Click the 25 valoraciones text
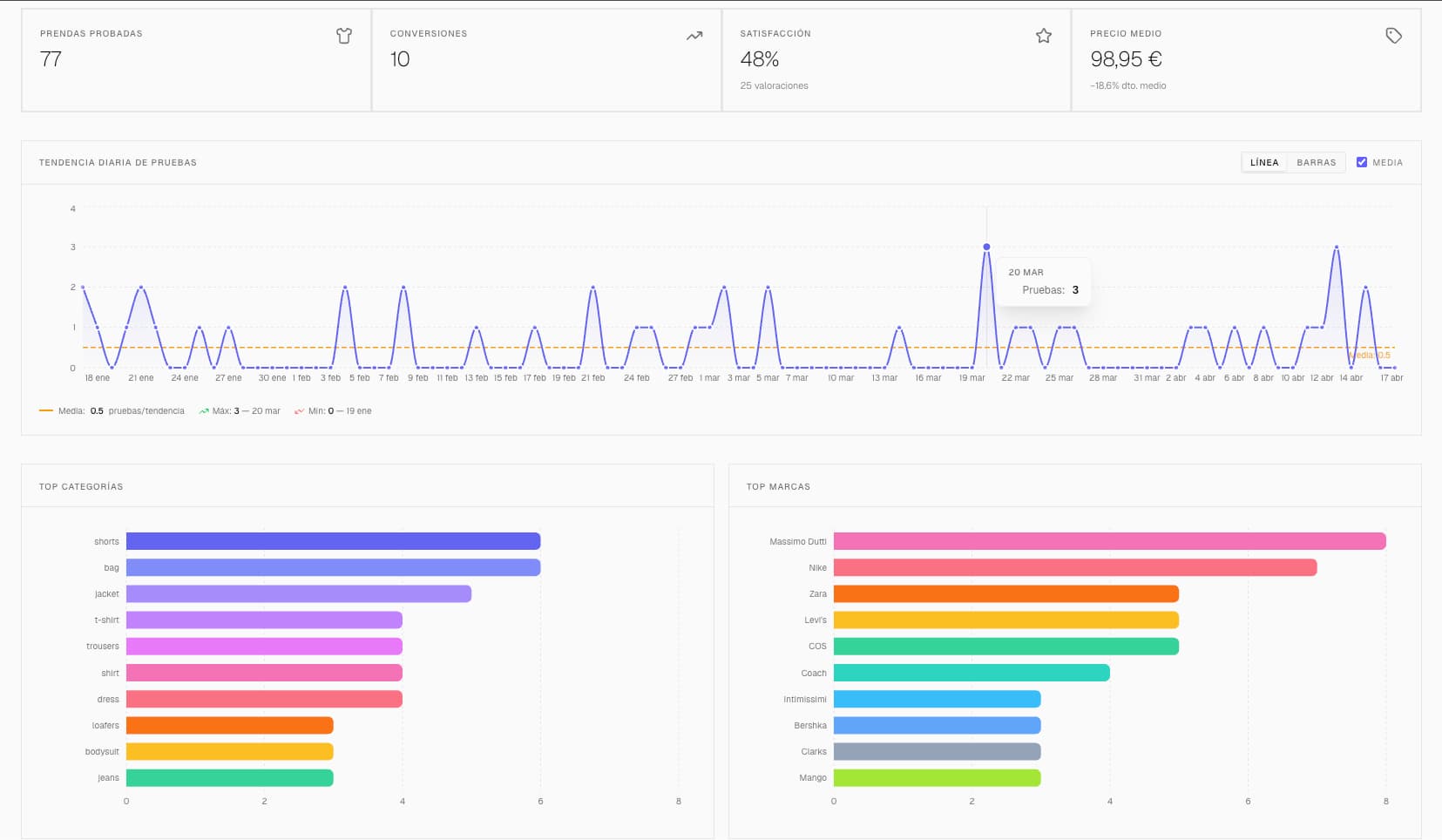Image resolution: width=1442 pixels, height=840 pixels. point(774,85)
